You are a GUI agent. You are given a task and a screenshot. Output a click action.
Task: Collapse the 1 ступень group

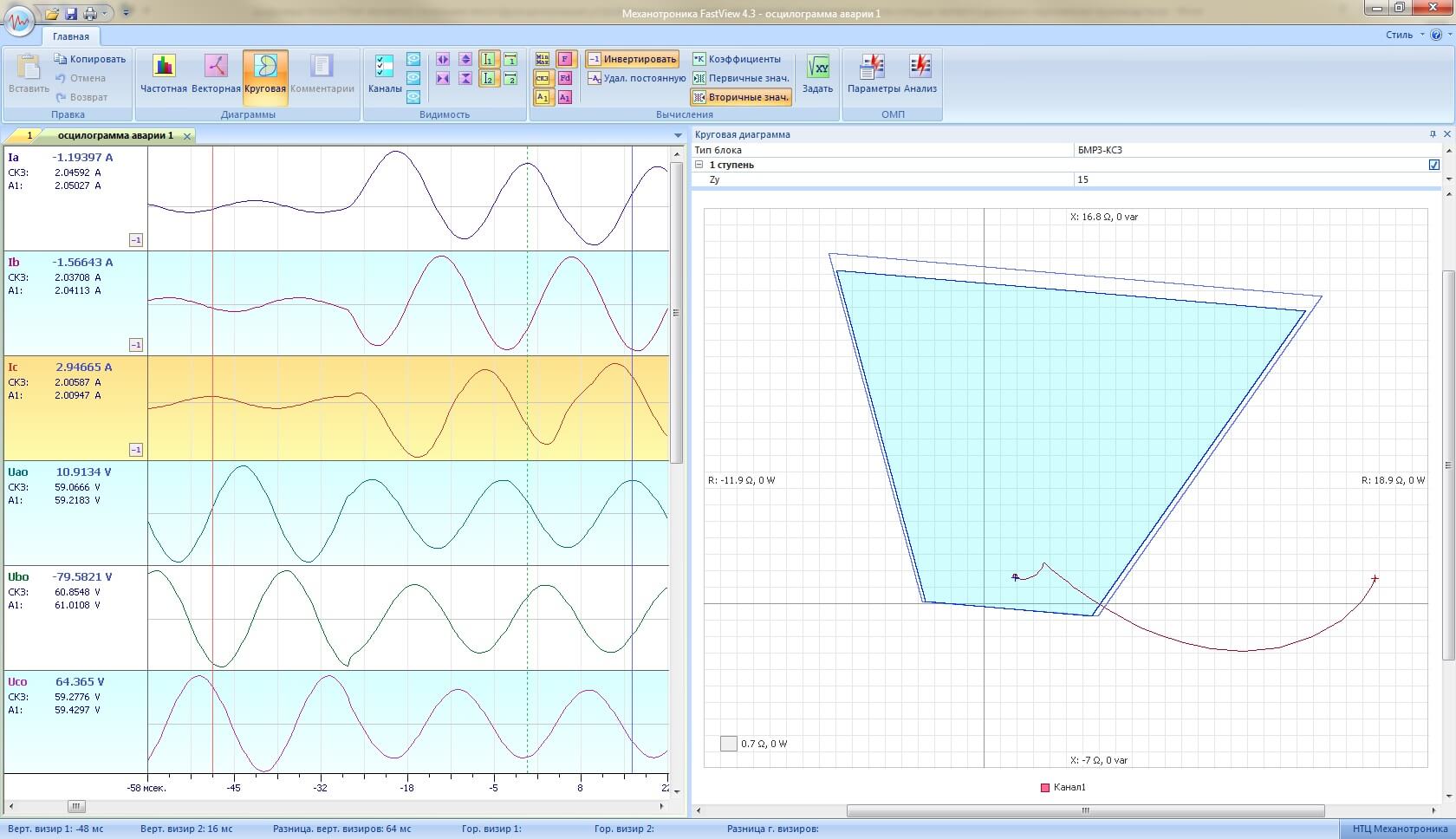pyautogui.click(x=699, y=165)
